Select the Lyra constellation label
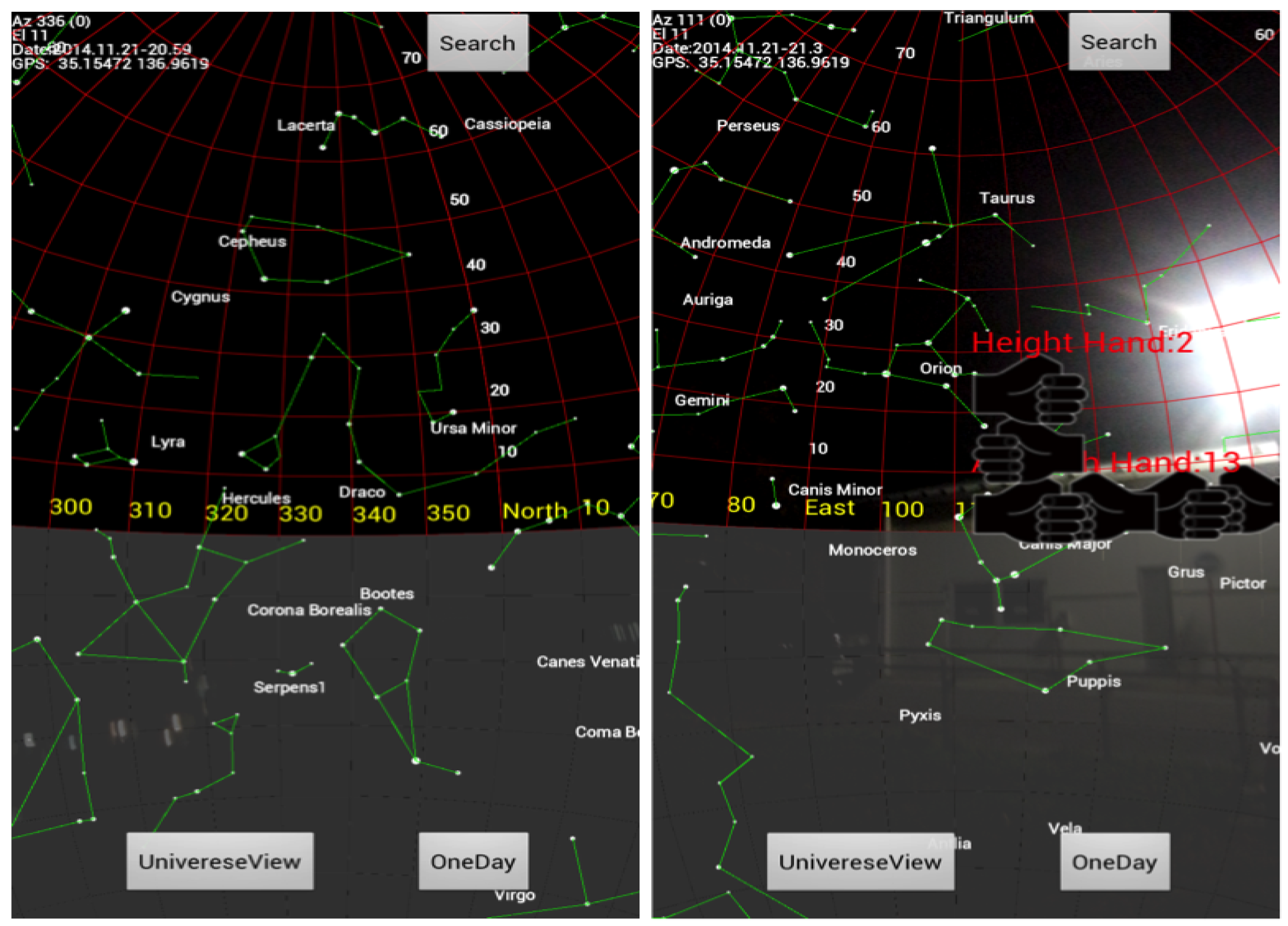 coord(168,442)
